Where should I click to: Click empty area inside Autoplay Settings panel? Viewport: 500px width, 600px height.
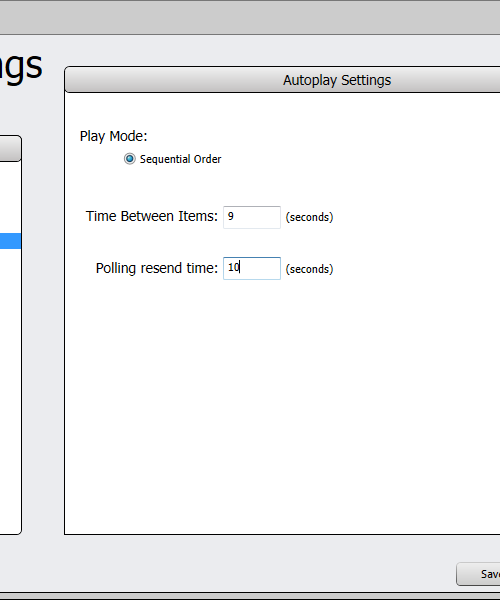coord(282,402)
